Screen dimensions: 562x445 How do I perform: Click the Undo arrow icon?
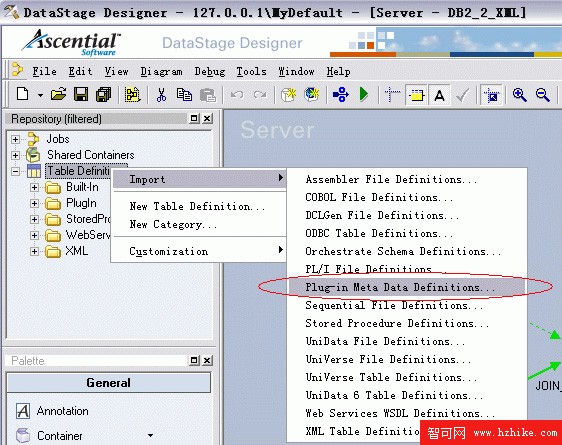[x=237, y=95]
